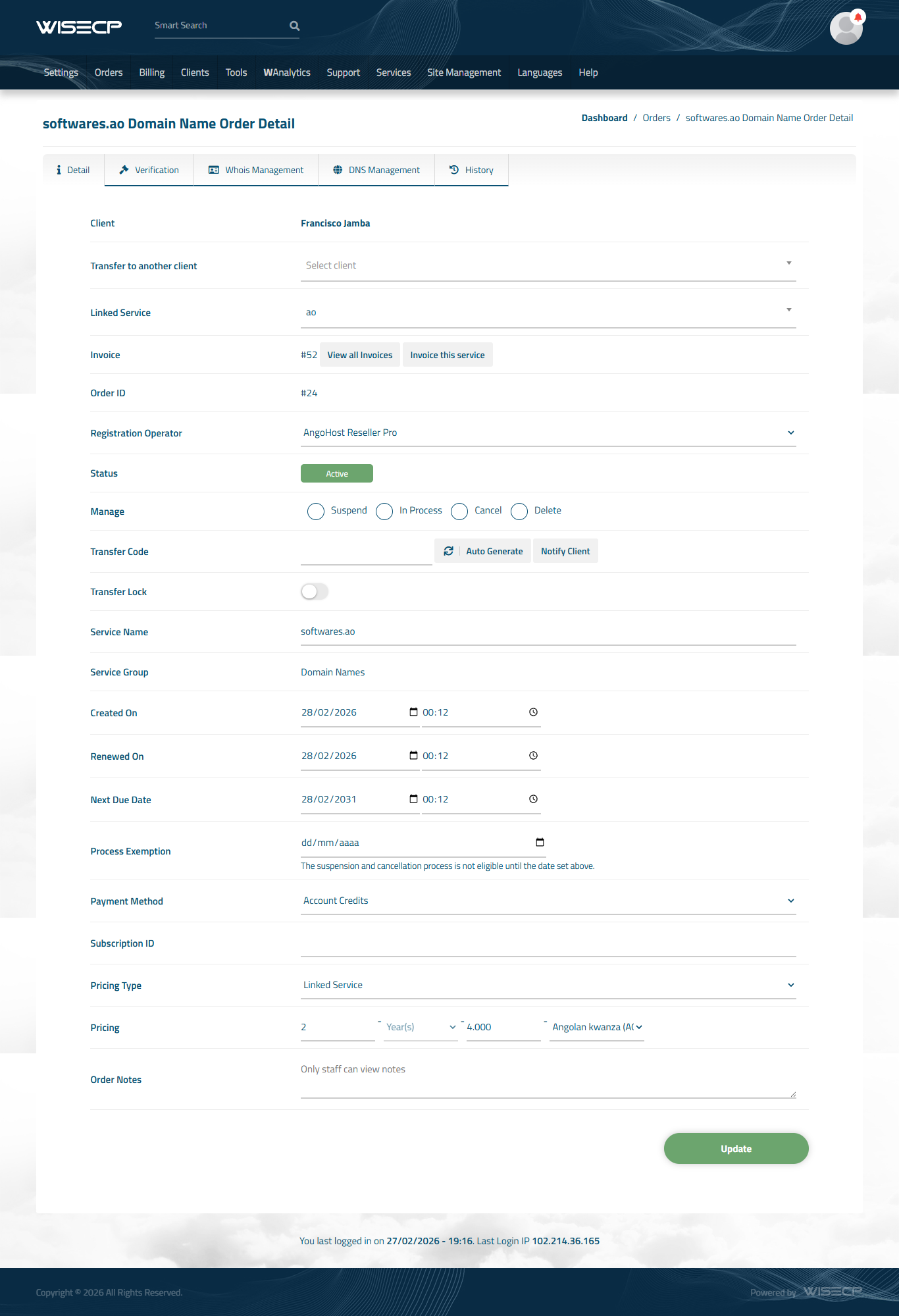The image size is (899, 1316).
Task: Open calendar picker for Next Due Date
Action: tap(413, 799)
